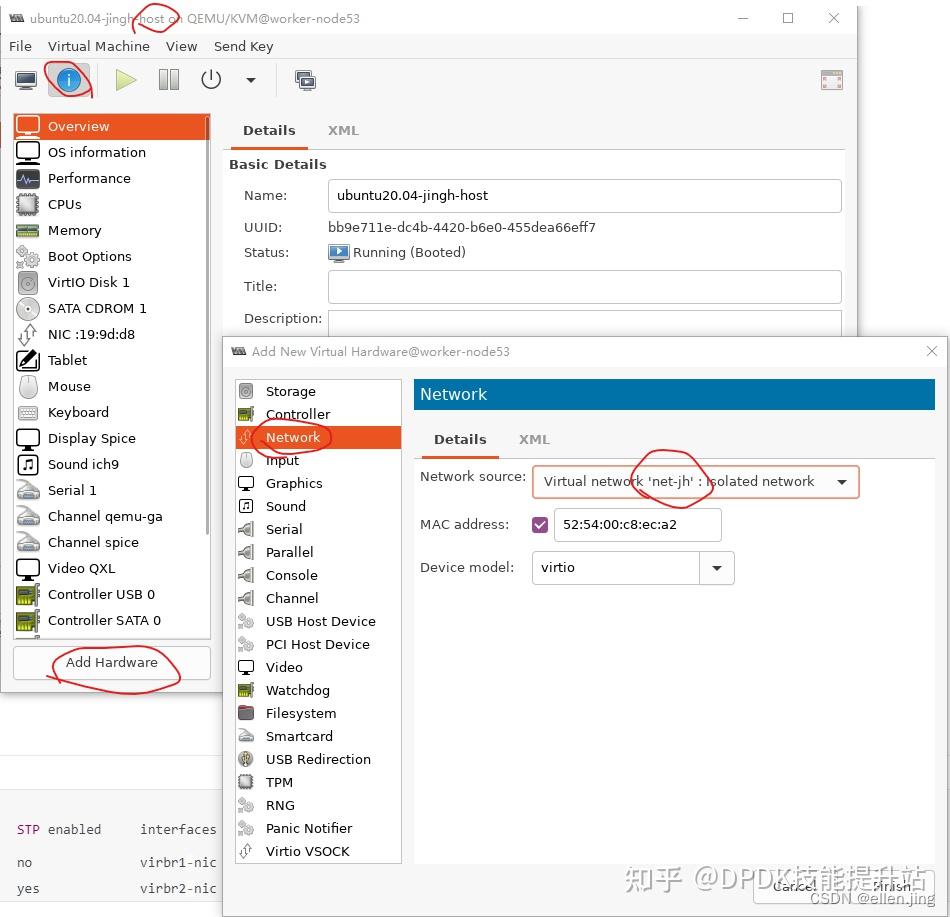Select the Mouse device

110,387
